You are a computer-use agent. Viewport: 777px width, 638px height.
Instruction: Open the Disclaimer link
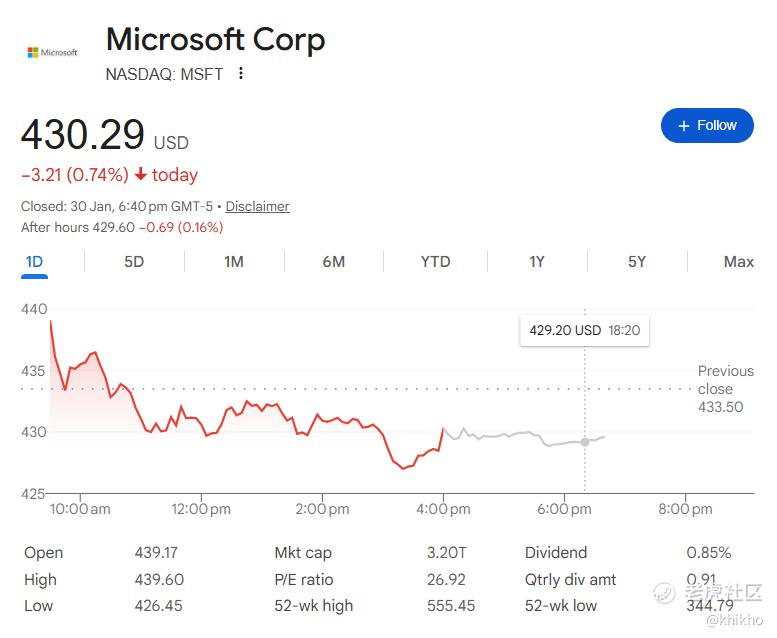[257, 206]
